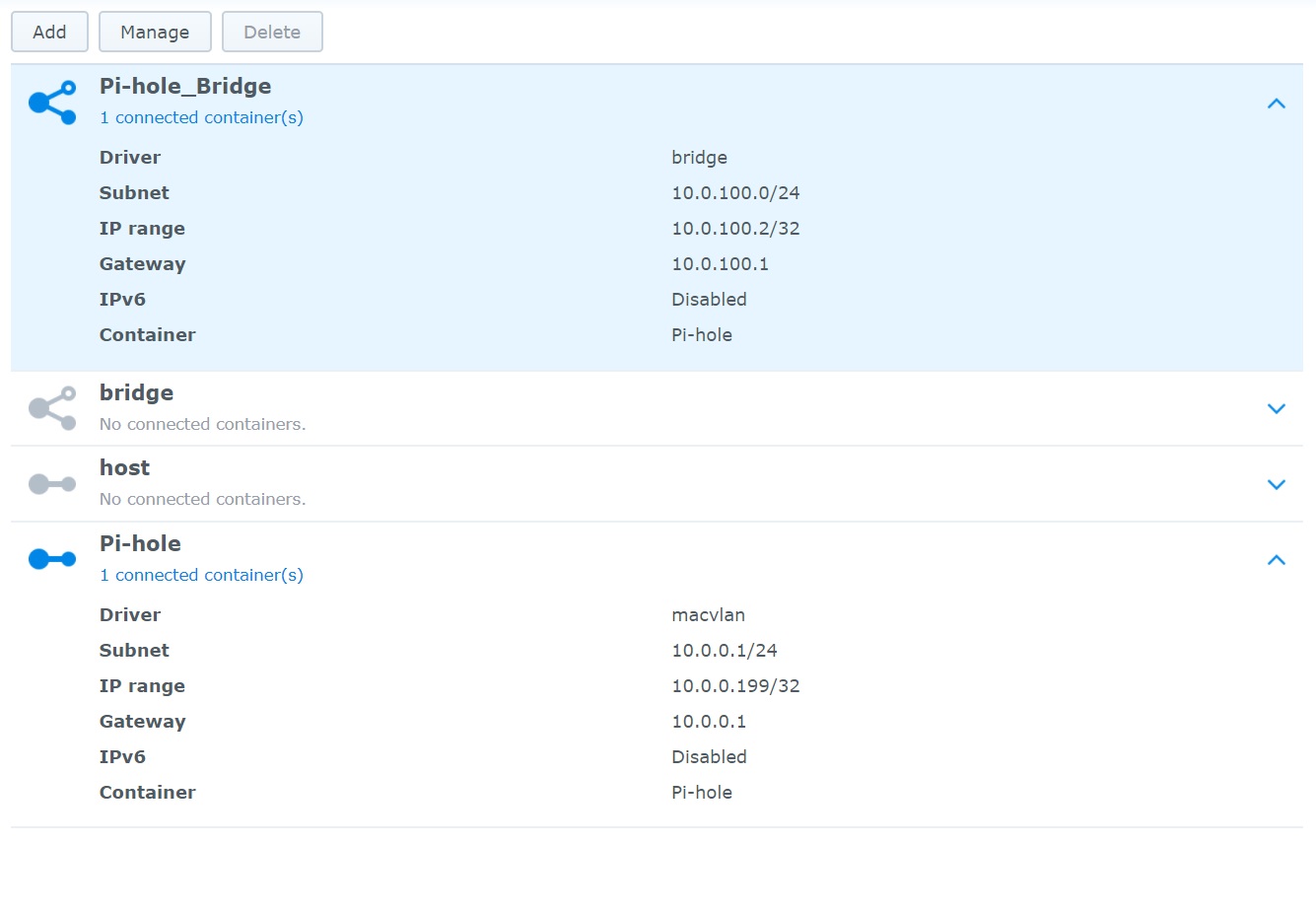Select the Pi-hole network title
The width and height of the screenshot is (1316, 915).
140,544
